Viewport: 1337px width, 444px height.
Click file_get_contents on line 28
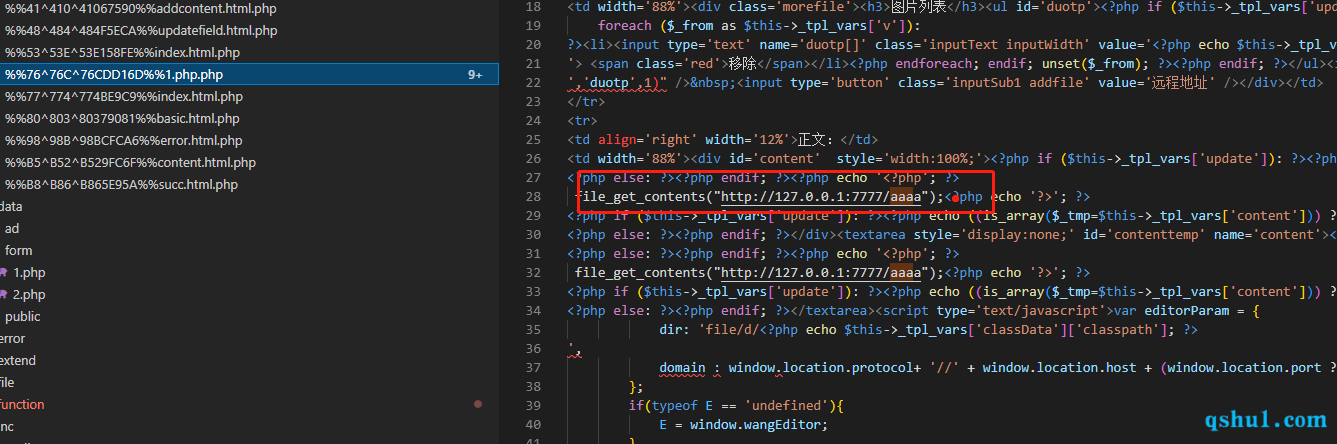(x=639, y=197)
